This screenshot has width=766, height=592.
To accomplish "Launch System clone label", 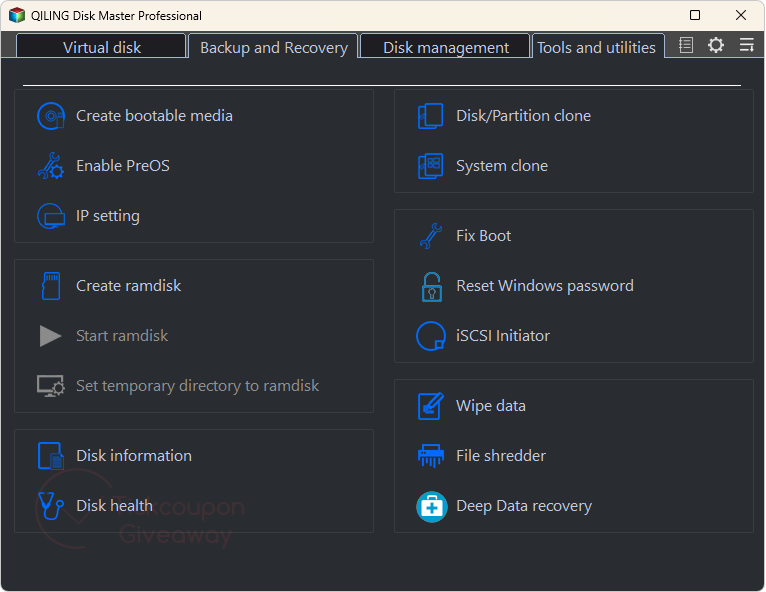I will coord(502,166).
